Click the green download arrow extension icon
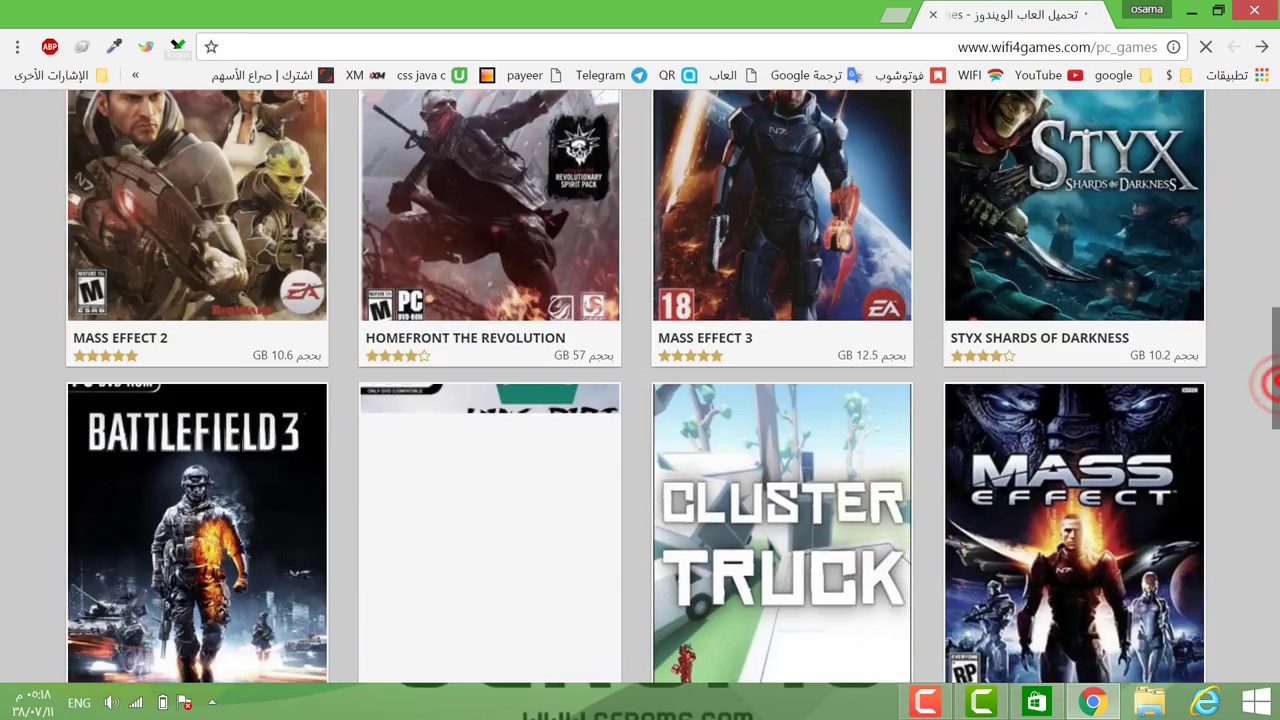Screen dimensions: 1280x720 (x=178, y=47)
